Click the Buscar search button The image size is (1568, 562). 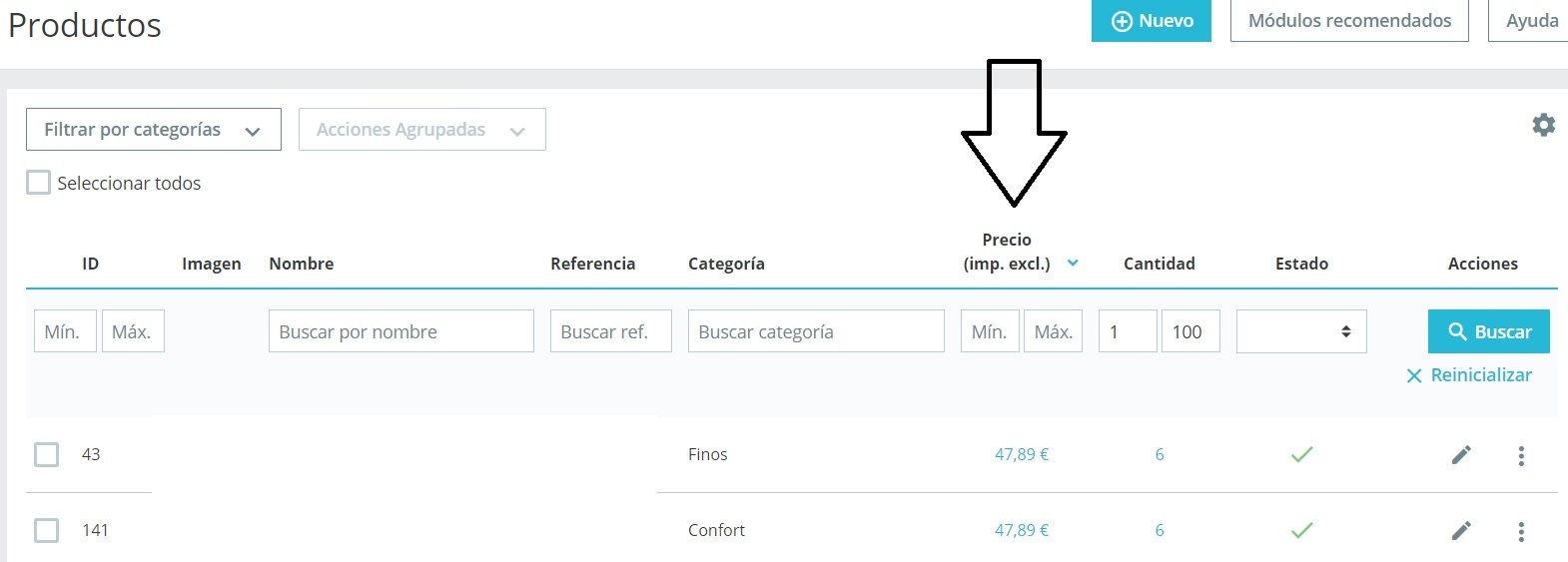pyautogui.click(x=1488, y=331)
